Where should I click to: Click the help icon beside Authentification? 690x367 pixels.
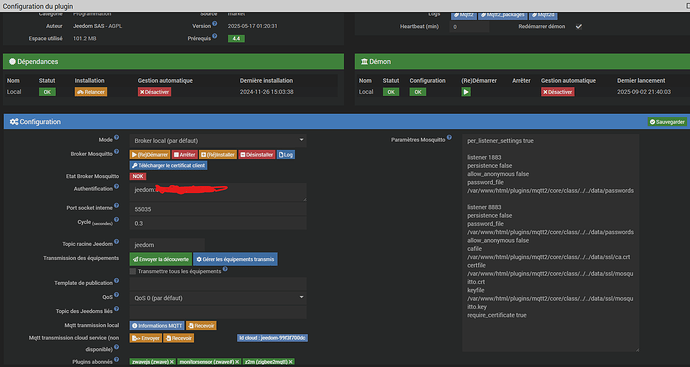pos(117,186)
